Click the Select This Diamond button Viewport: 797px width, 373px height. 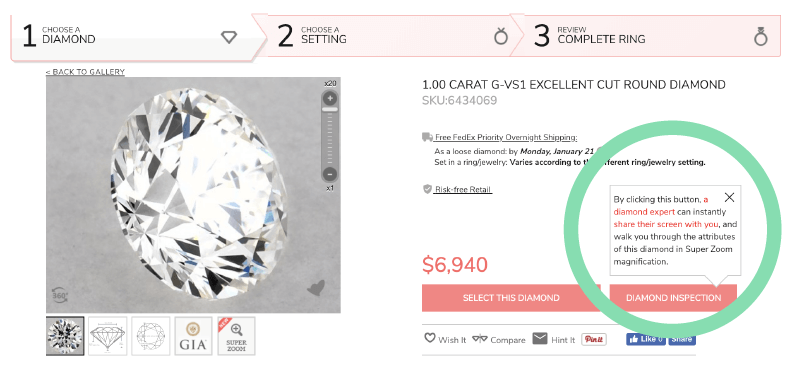pos(511,298)
